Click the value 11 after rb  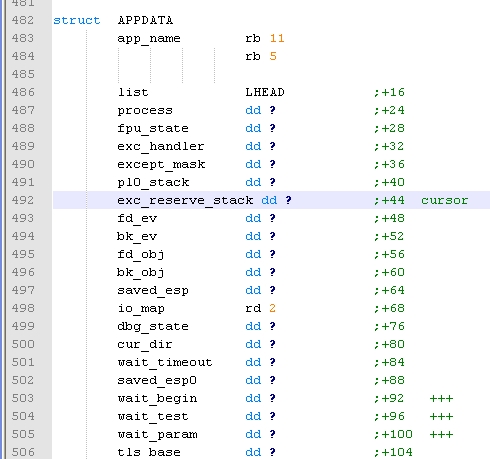[277, 38]
